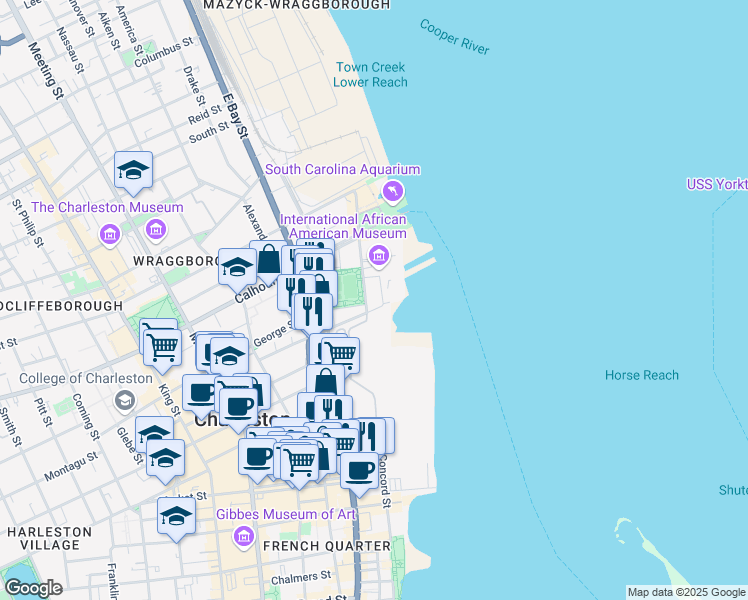Image resolution: width=748 pixels, height=600 pixels.
Task: Click the Coming St label
Action: tap(86, 417)
